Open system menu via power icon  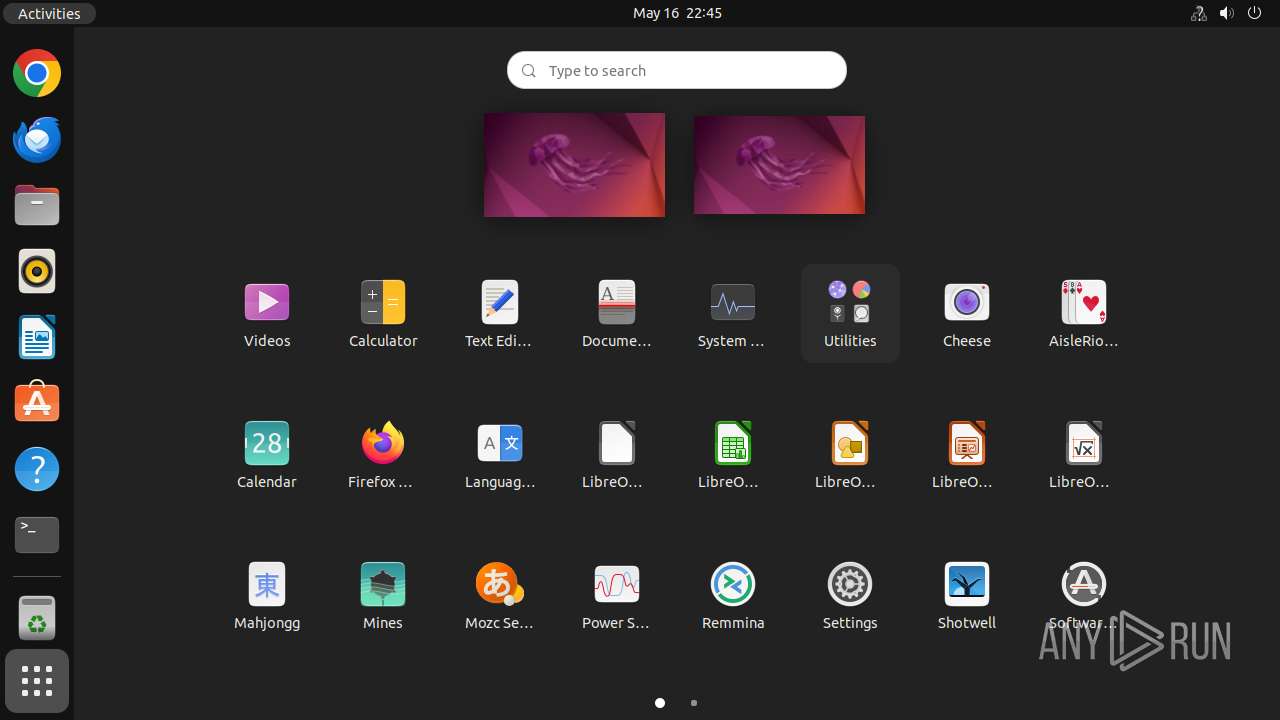1256,13
